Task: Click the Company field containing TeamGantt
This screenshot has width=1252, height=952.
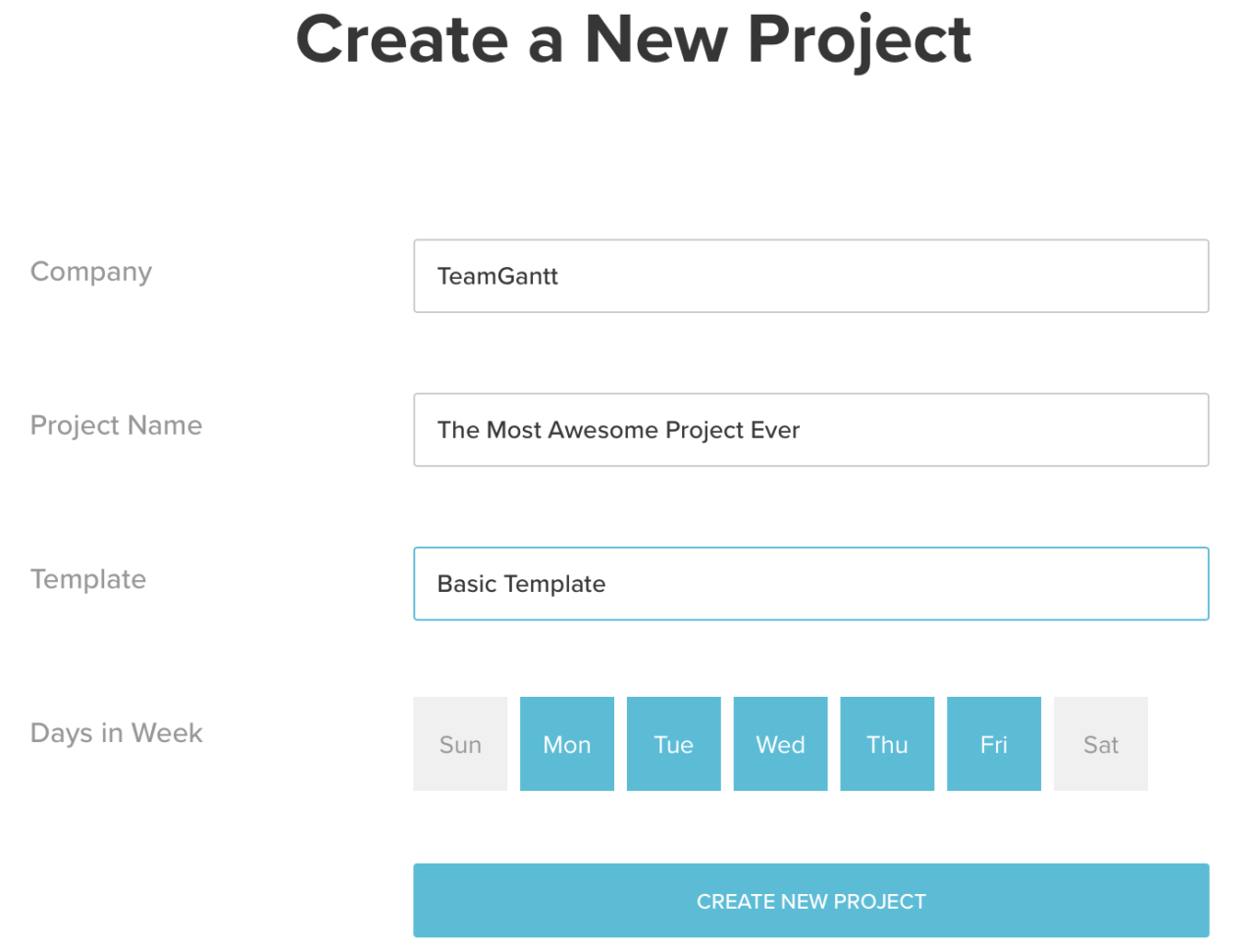Action: pyautogui.click(x=810, y=276)
